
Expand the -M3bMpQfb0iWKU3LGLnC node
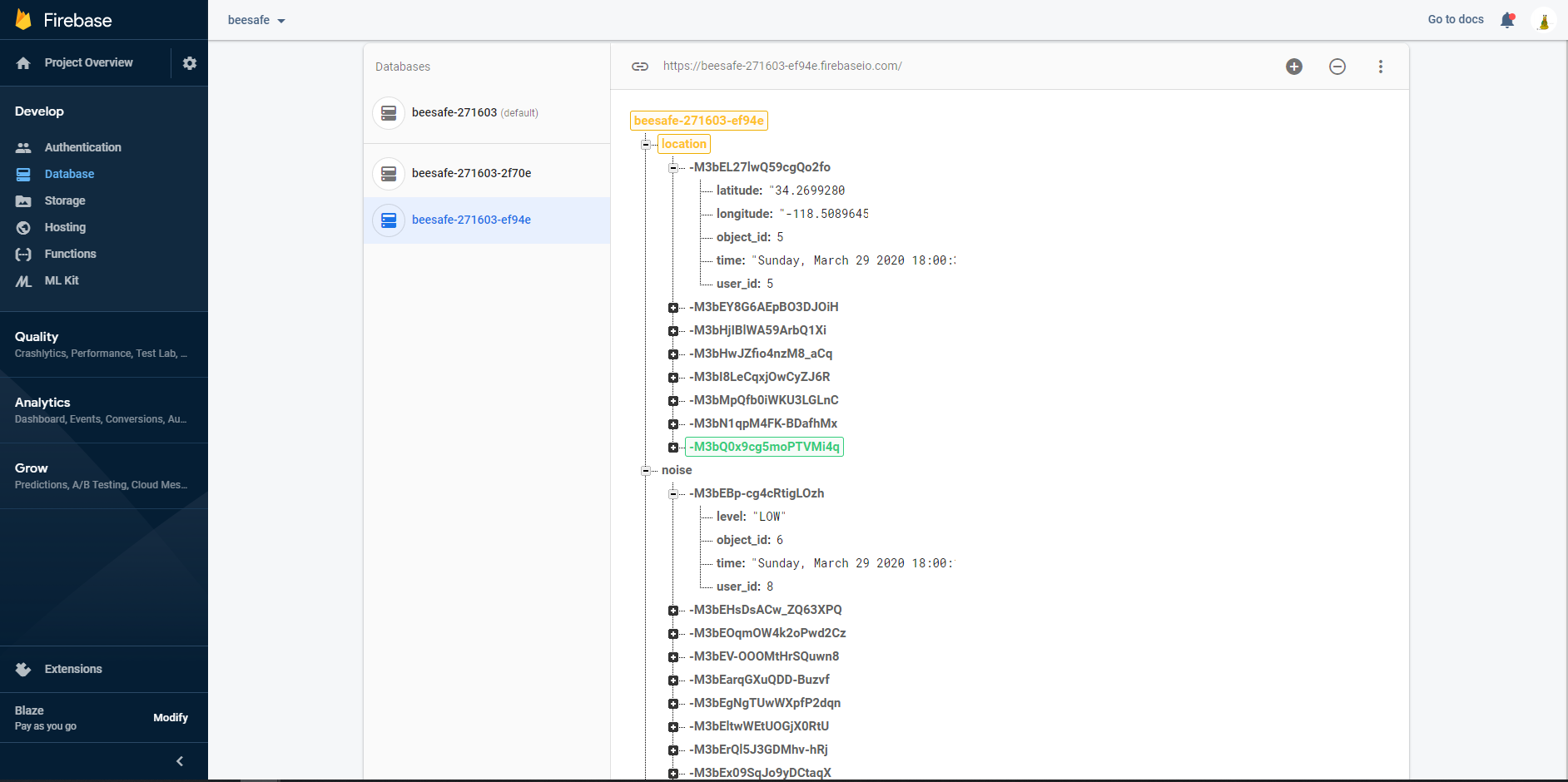673,401
